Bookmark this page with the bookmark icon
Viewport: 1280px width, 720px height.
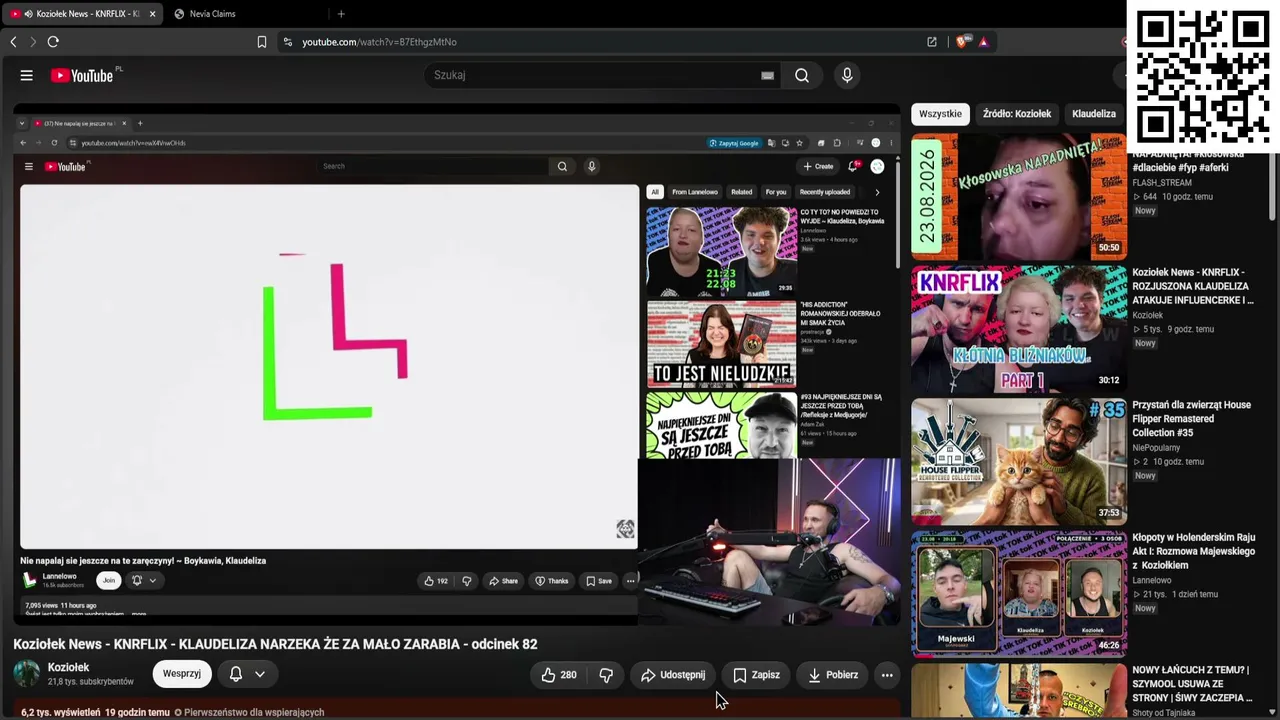262,42
